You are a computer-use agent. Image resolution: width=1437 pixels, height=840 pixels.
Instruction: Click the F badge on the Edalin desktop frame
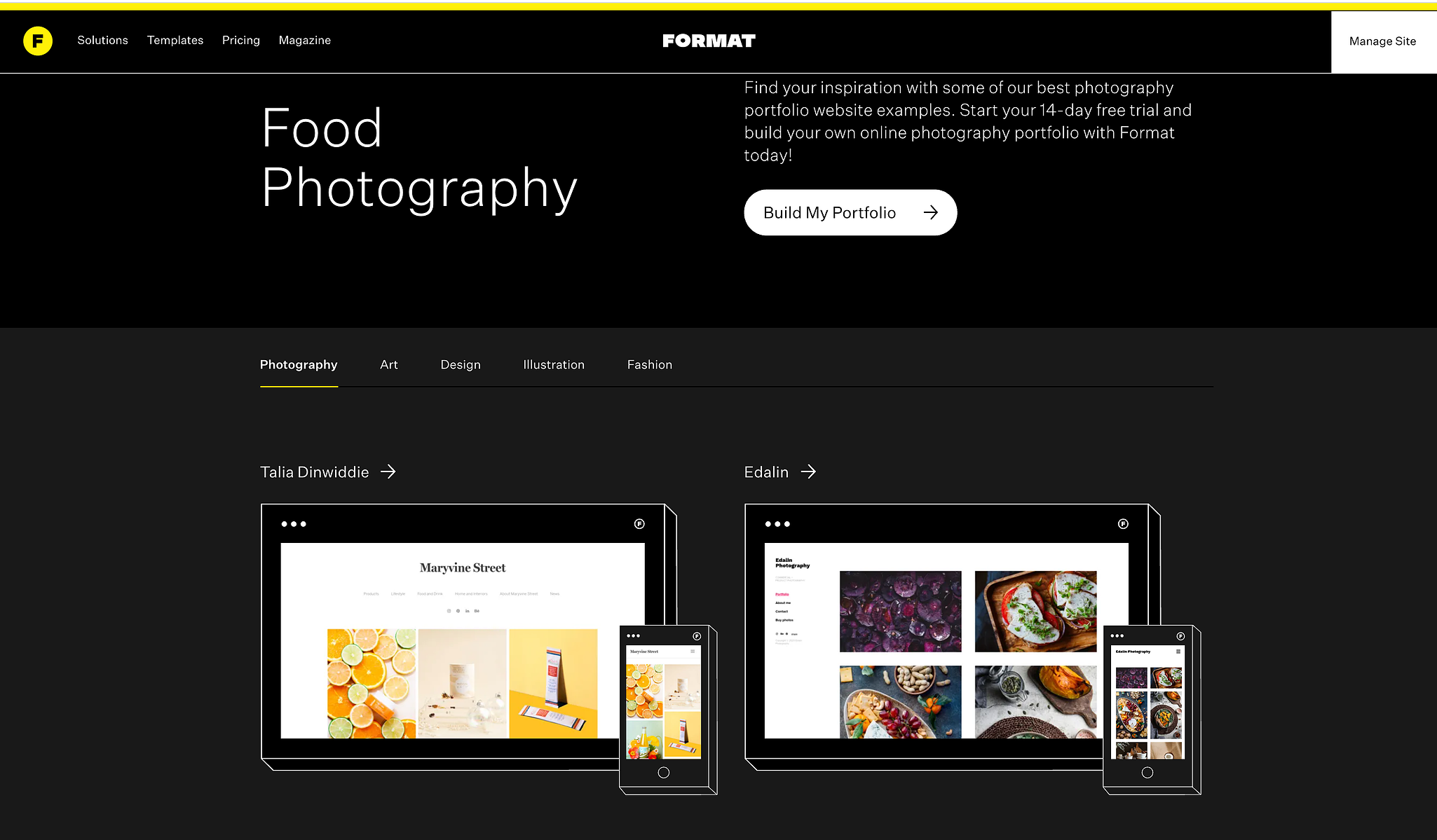tap(1123, 524)
